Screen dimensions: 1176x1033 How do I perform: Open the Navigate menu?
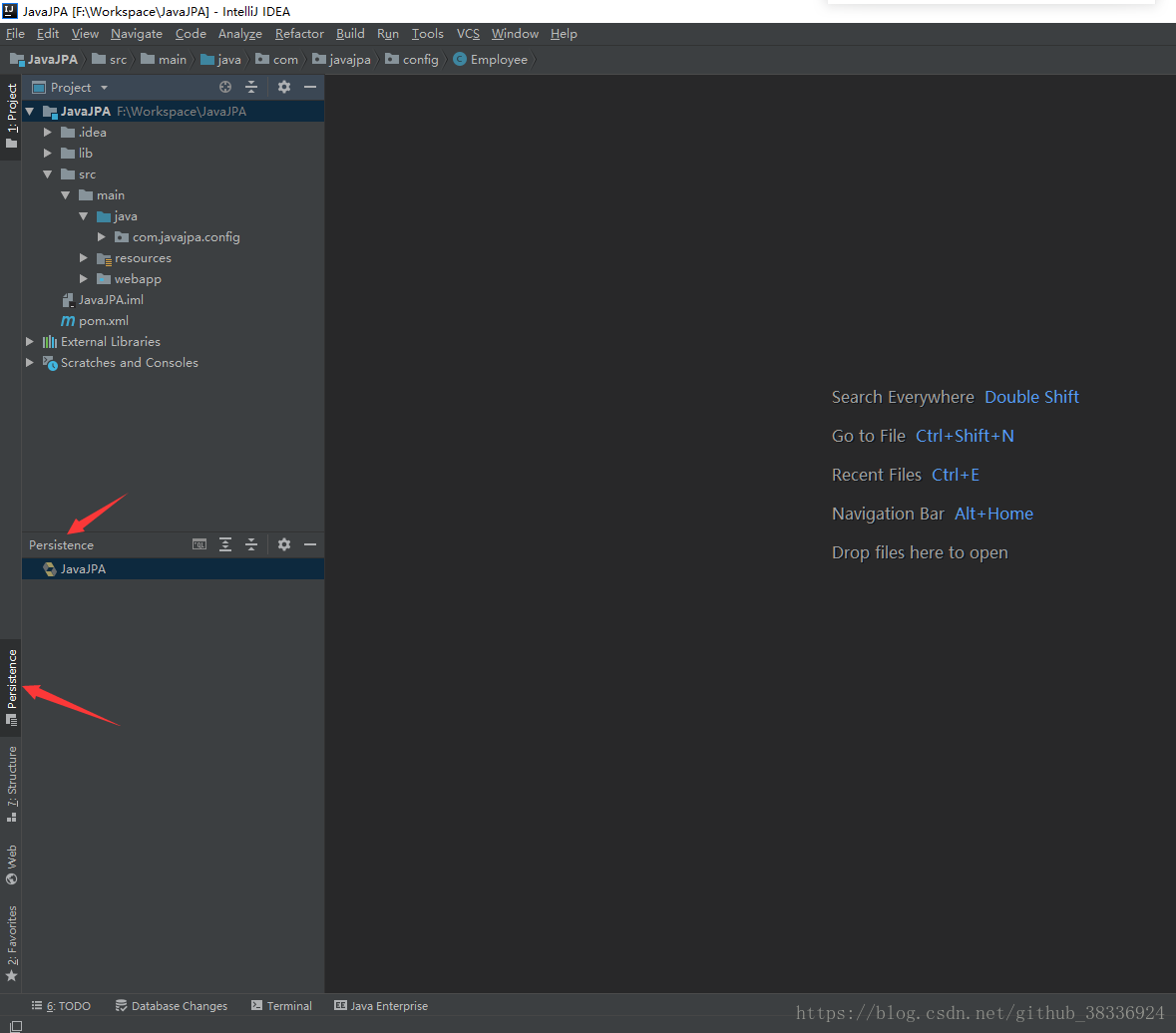point(137,34)
